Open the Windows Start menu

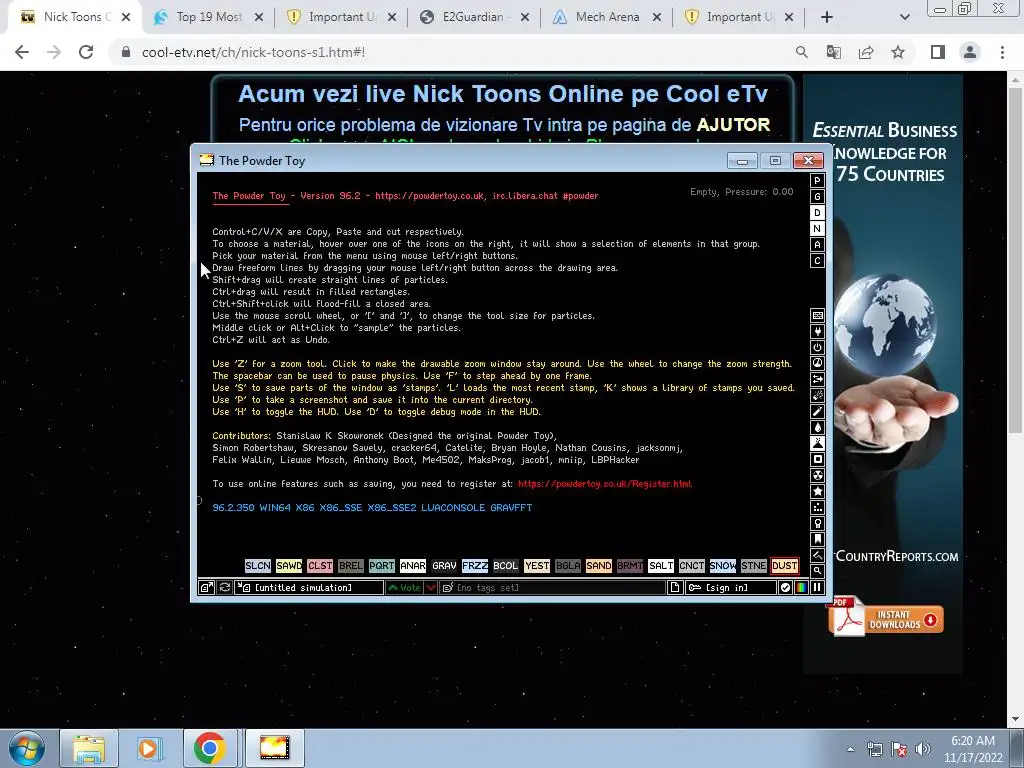click(x=27, y=748)
